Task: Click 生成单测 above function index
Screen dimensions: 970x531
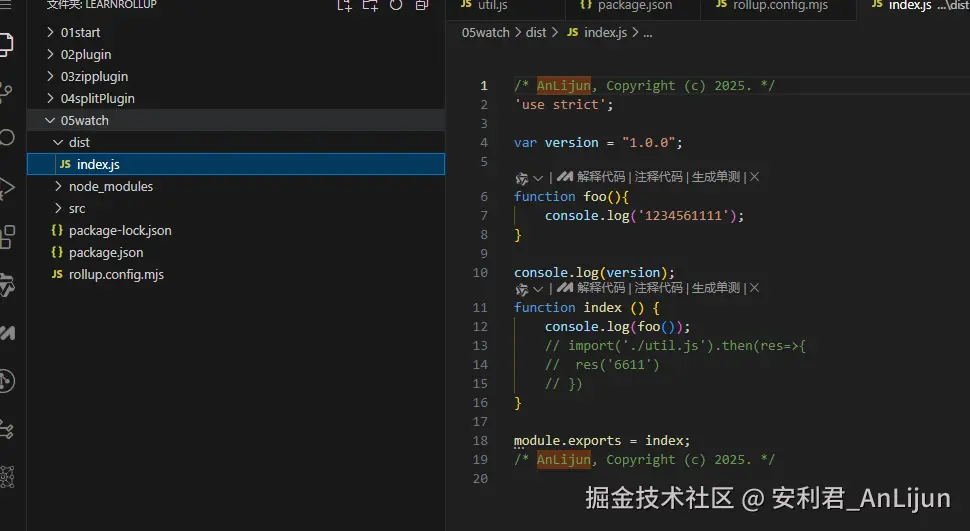Action: pyautogui.click(x=716, y=288)
